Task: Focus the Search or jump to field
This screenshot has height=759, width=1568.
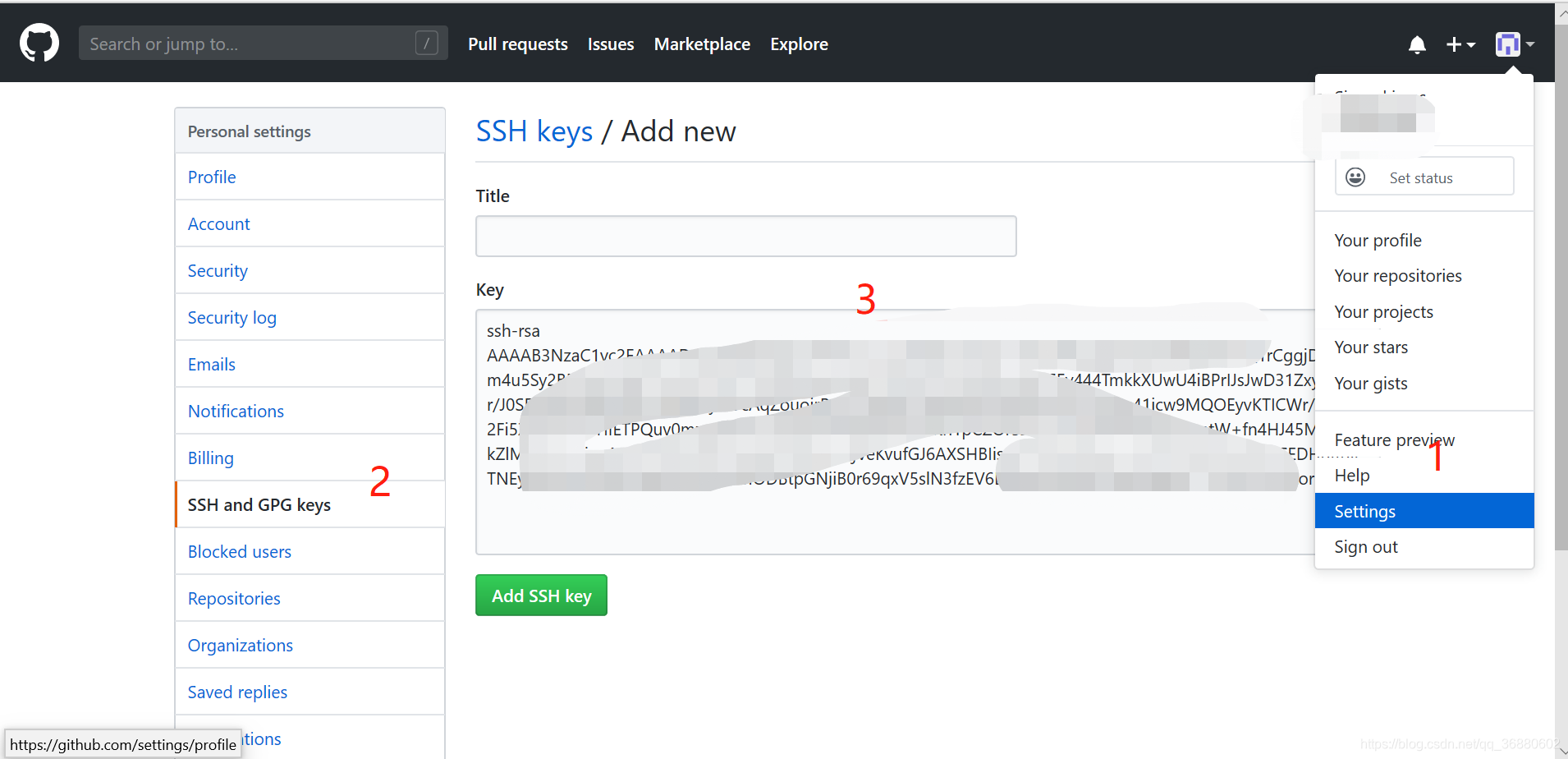Action: click(x=263, y=43)
